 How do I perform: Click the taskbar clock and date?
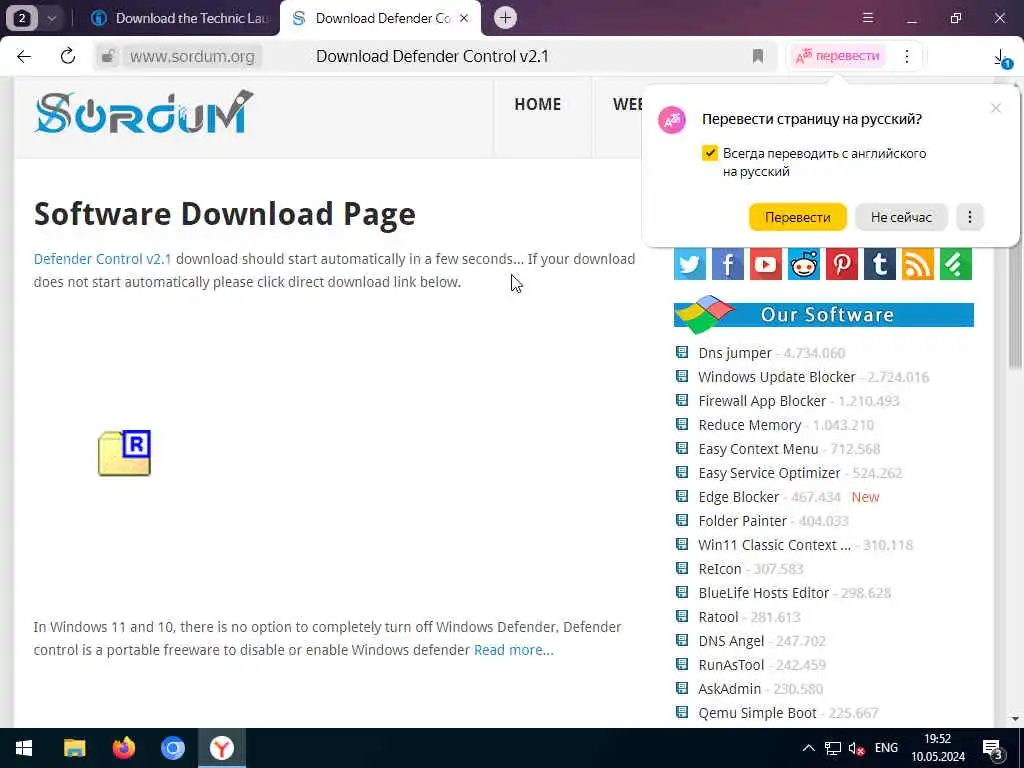938,748
